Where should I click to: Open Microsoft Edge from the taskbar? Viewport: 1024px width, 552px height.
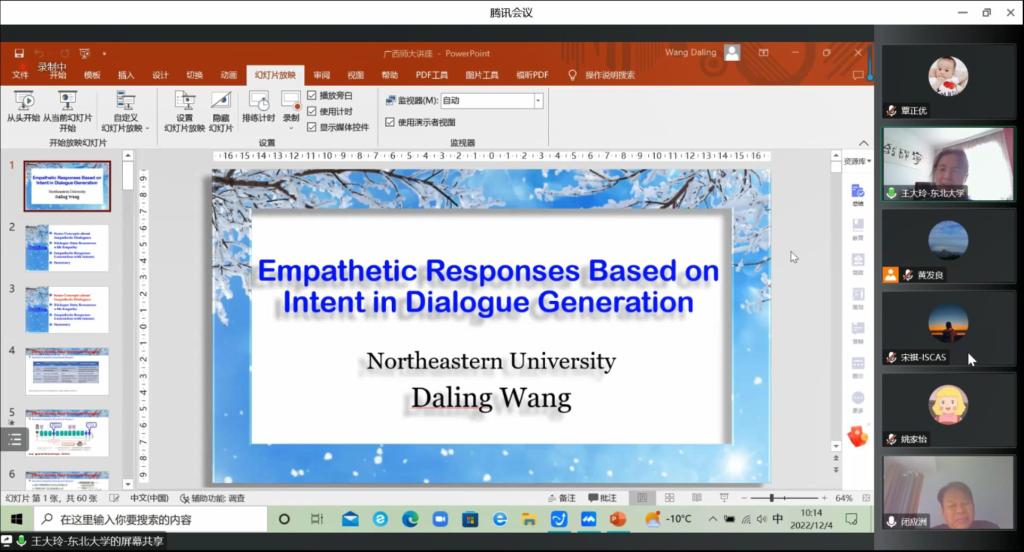(x=410, y=519)
